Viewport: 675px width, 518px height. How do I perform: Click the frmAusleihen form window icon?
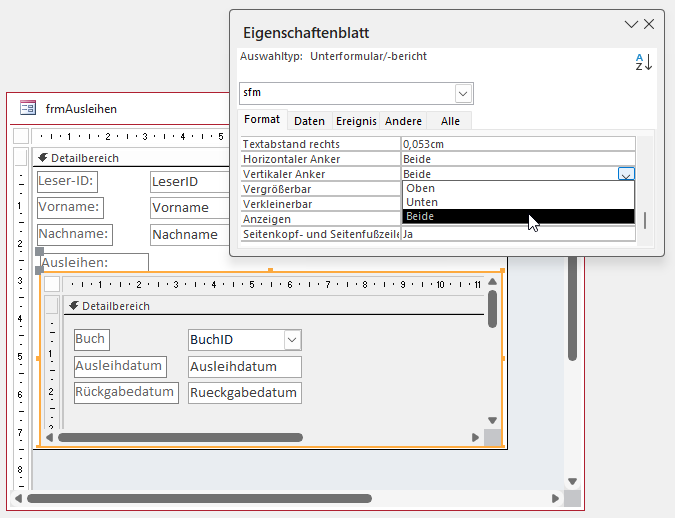coord(28,108)
